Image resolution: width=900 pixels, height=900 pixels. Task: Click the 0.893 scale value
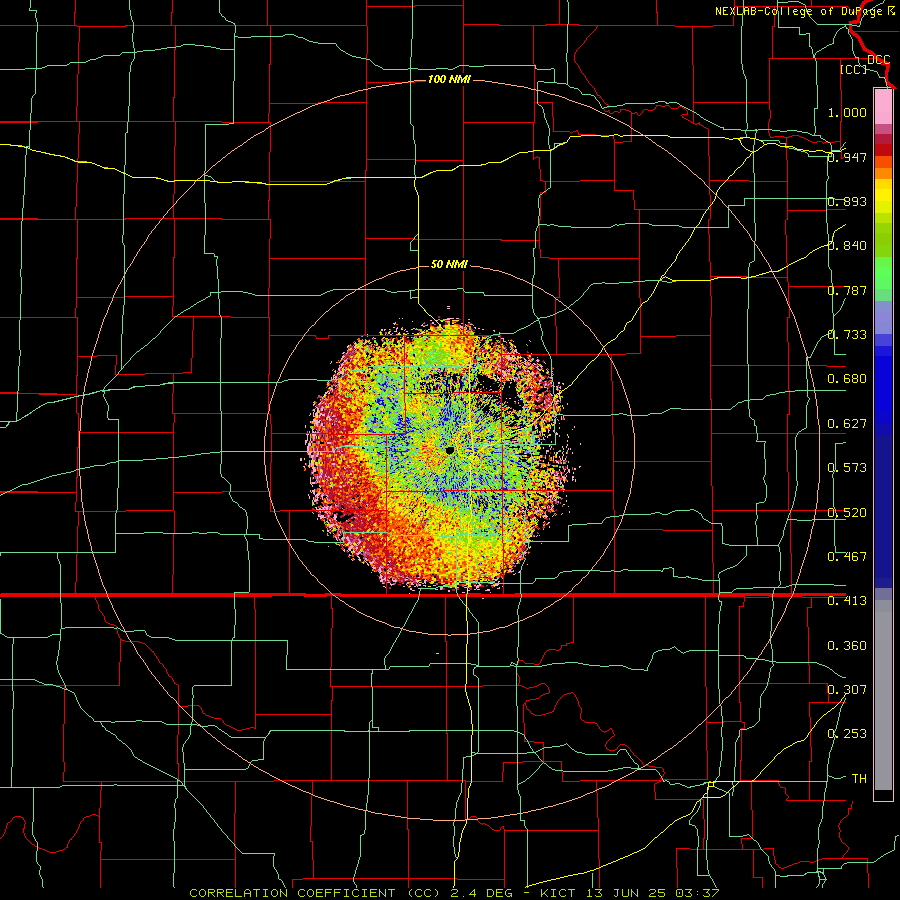[x=847, y=201]
